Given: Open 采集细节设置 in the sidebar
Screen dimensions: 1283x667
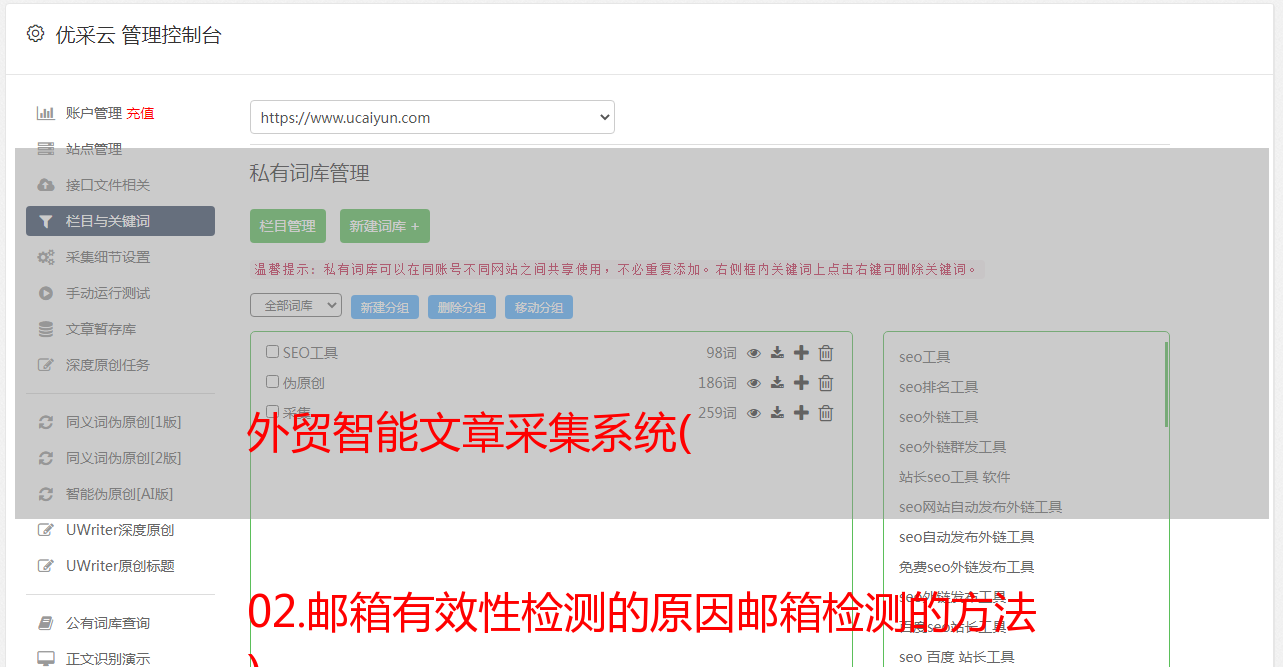Looking at the screenshot, I should (x=108, y=257).
